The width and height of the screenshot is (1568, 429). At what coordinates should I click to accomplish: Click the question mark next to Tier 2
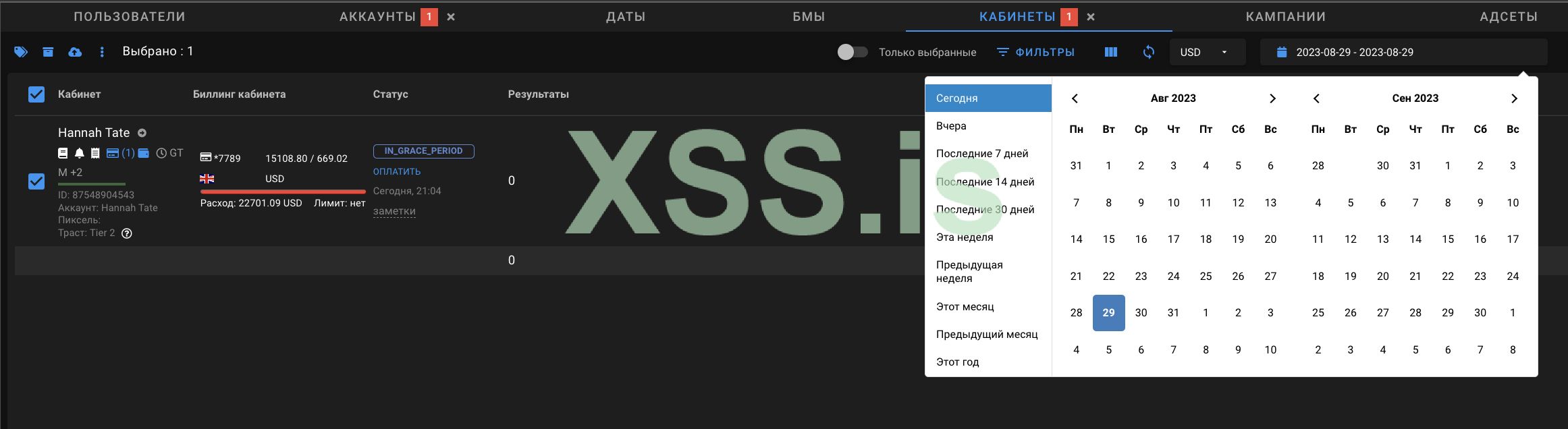click(x=126, y=233)
